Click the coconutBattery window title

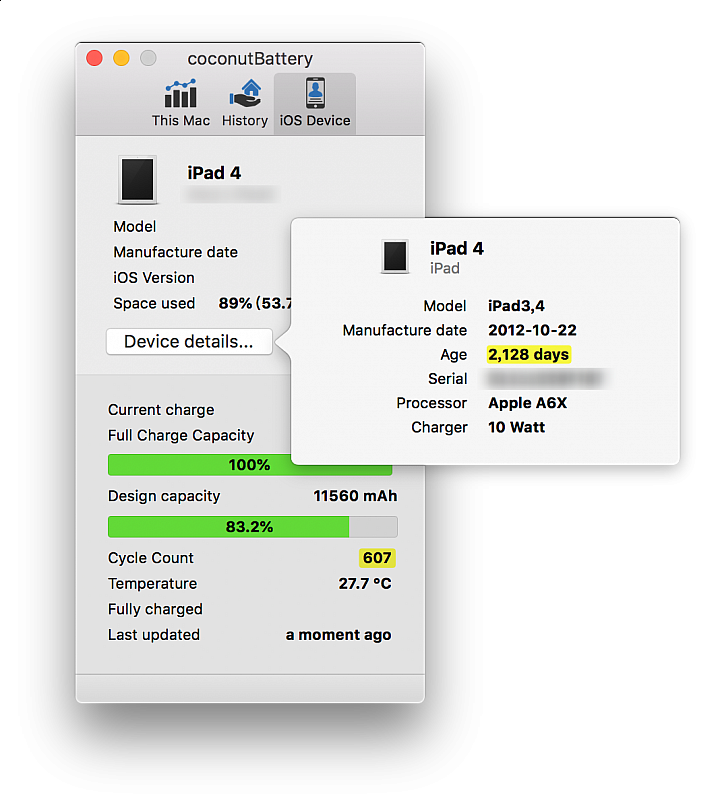(250, 59)
